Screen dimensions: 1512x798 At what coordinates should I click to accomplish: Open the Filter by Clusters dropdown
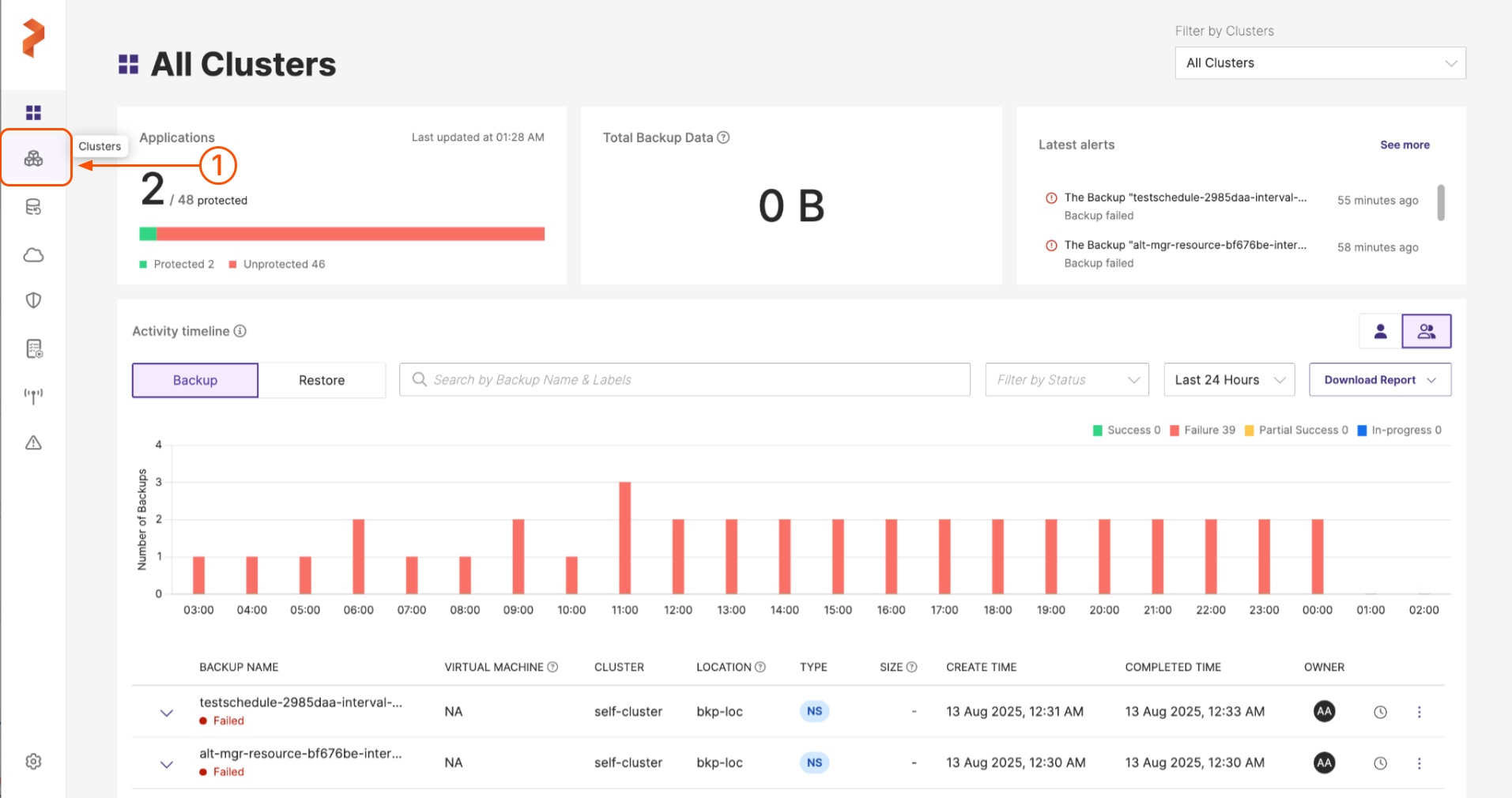tap(1319, 63)
